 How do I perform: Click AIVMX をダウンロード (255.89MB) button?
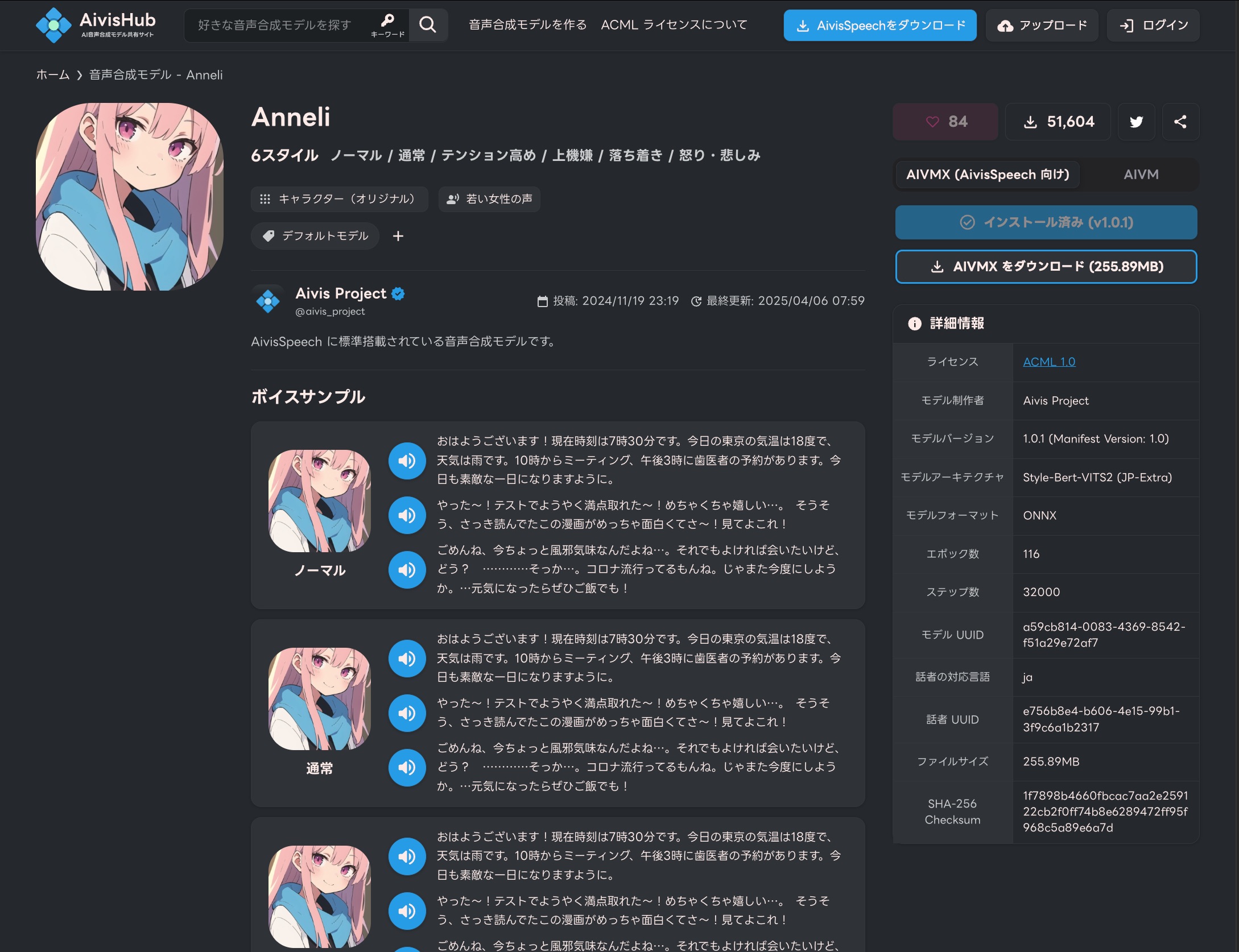(1046, 267)
